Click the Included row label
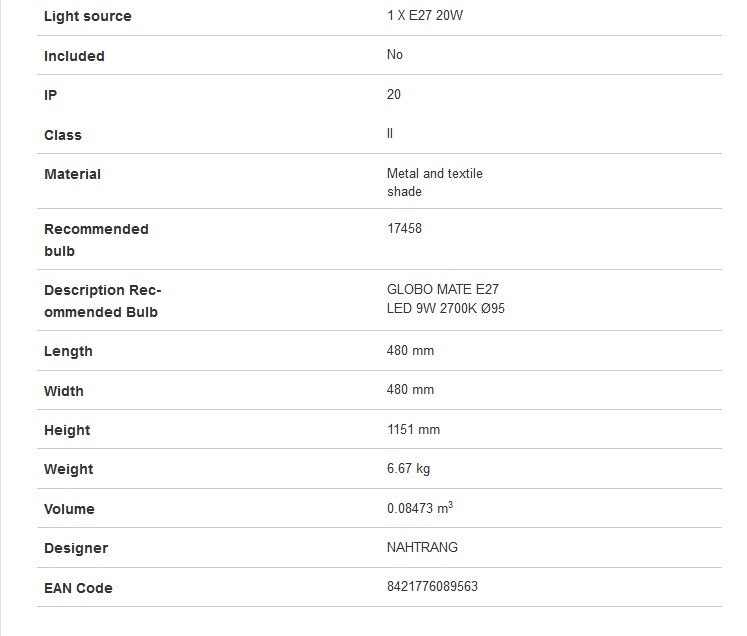Viewport: 747px width, 636px height. tap(74, 56)
